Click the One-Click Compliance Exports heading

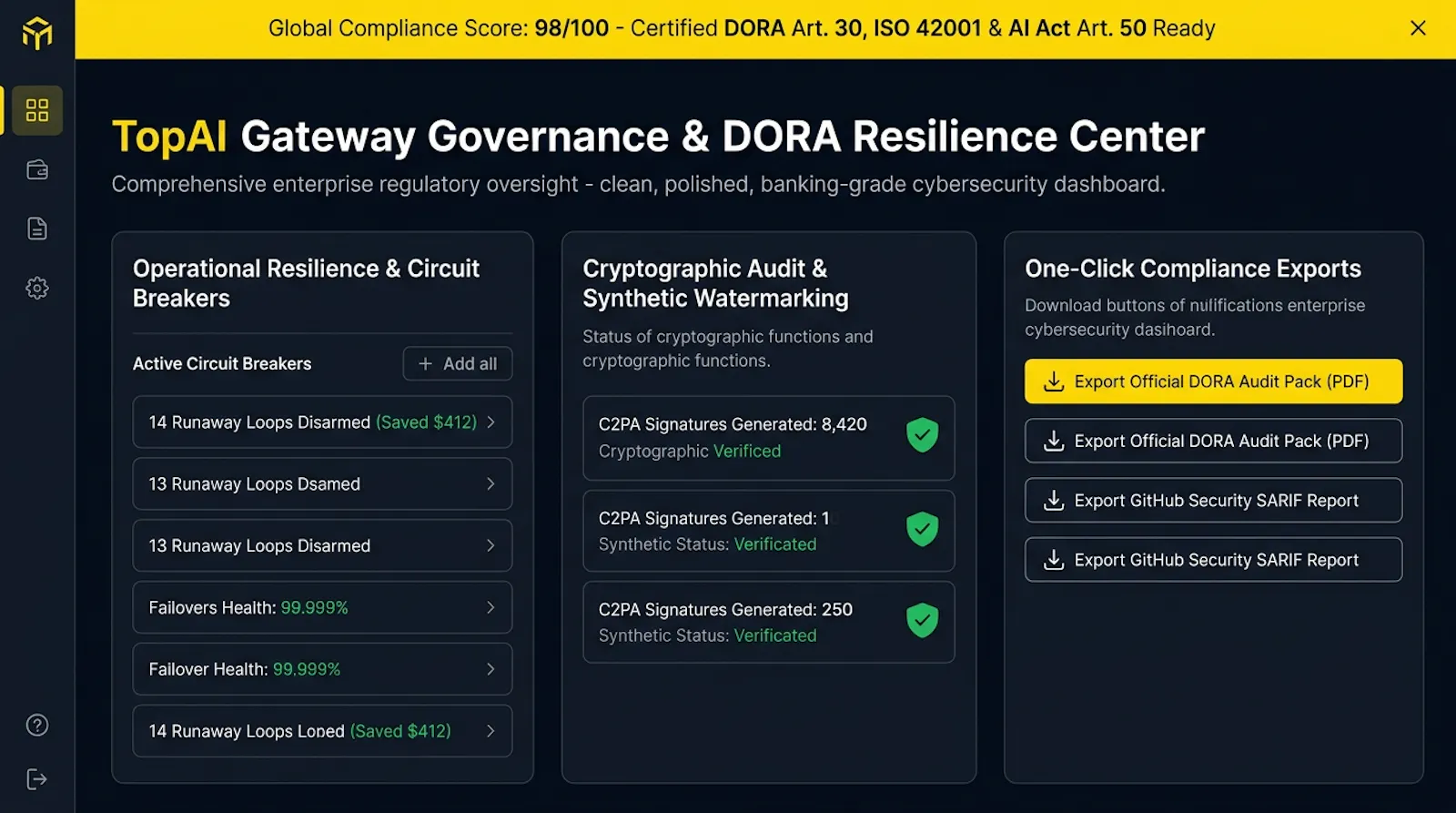click(x=1193, y=269)
